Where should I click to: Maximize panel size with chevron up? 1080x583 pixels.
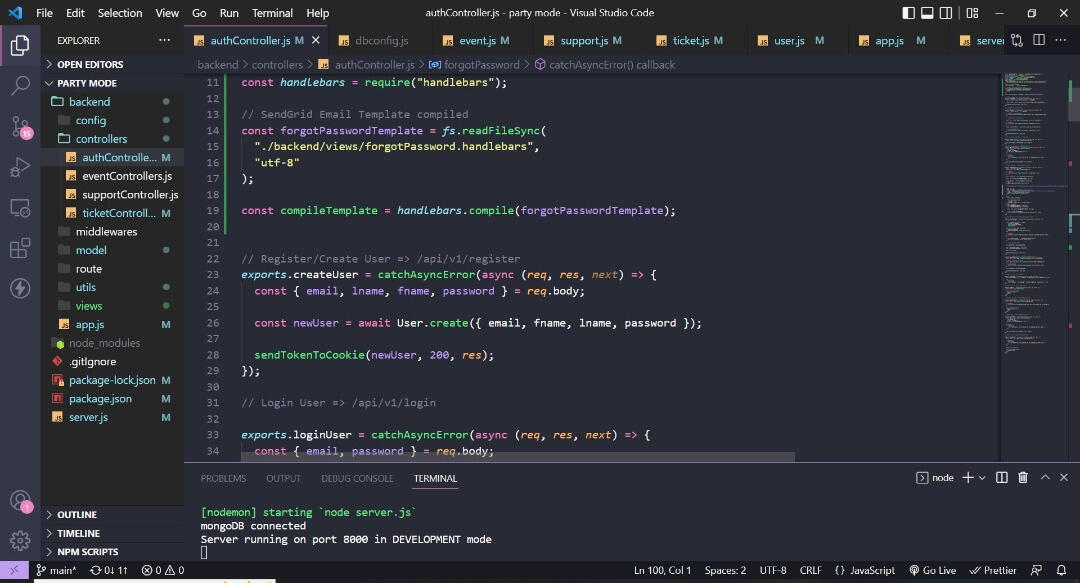coord(1044,478)
